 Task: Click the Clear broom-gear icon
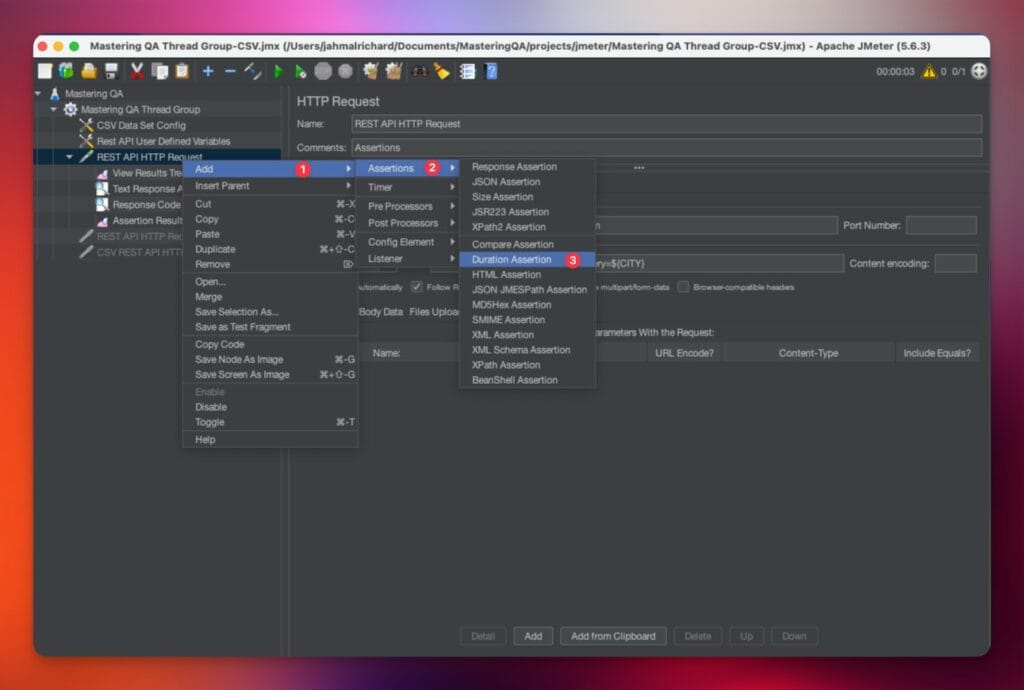pyautogui.click(x=371, y=71)
